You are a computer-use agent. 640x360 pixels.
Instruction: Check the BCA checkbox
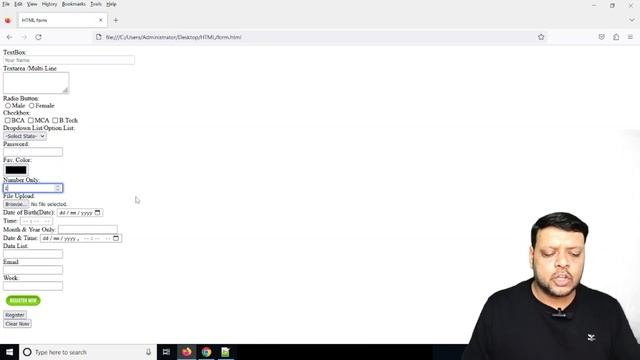[7, 120]
